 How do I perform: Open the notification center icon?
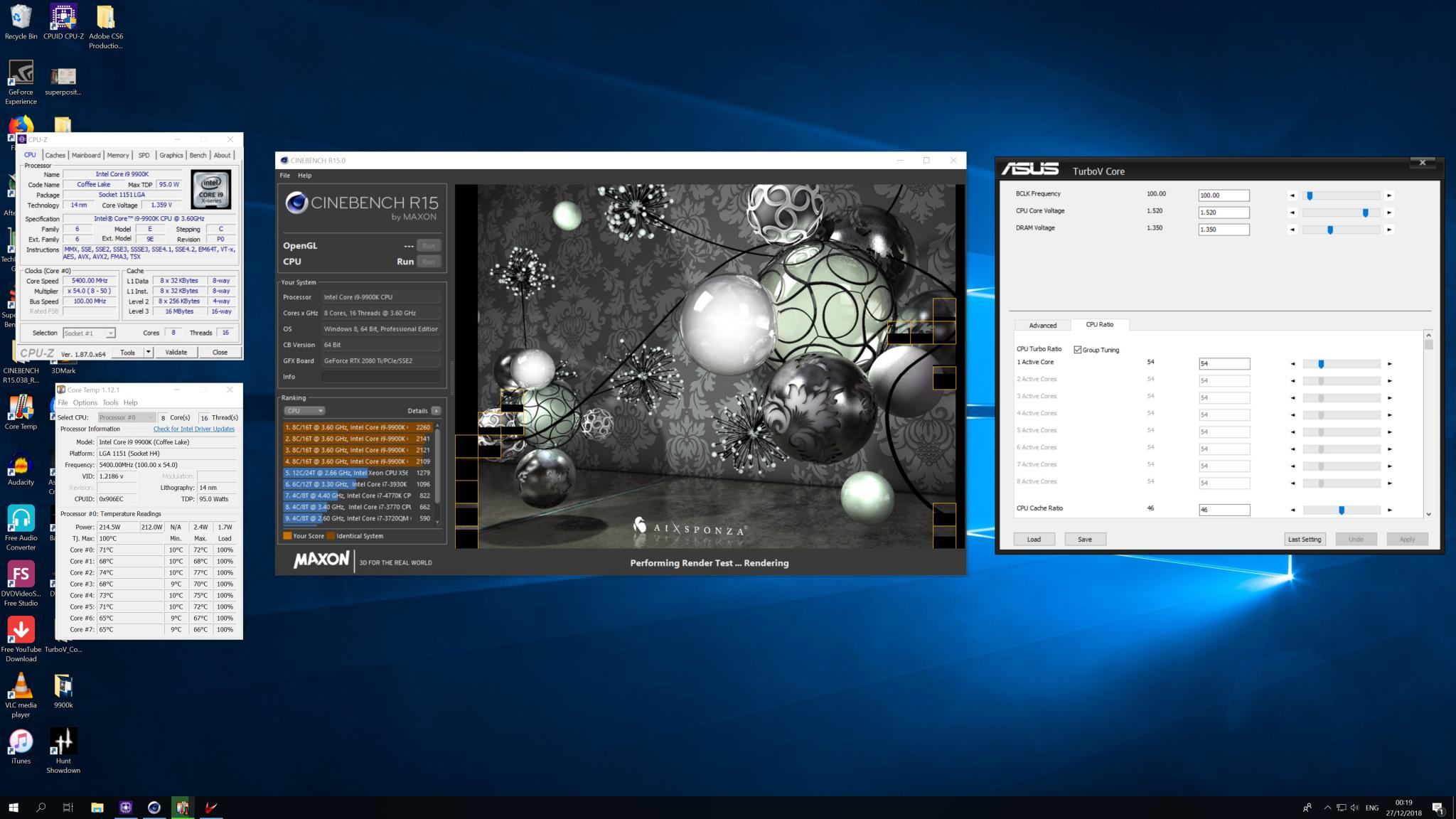coord(1438,808)
